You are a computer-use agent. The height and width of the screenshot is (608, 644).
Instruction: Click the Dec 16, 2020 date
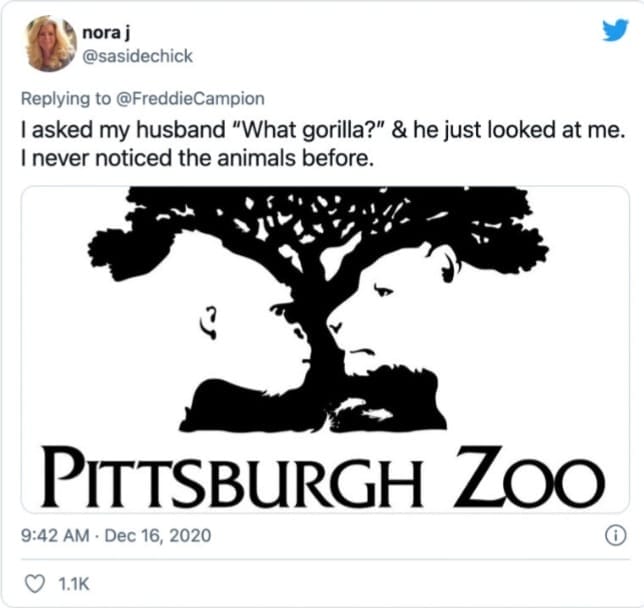tap(158, 535)
